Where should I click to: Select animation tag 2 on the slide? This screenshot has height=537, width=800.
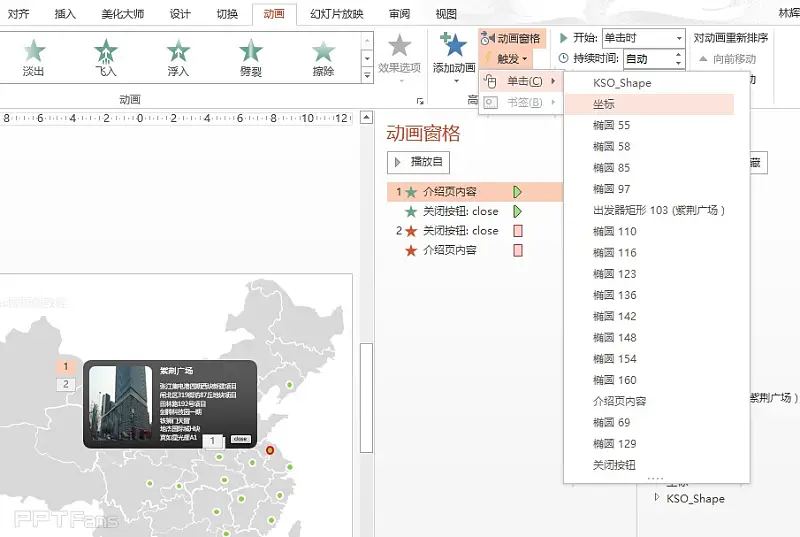pyautogui.click(x=65, y=384)
